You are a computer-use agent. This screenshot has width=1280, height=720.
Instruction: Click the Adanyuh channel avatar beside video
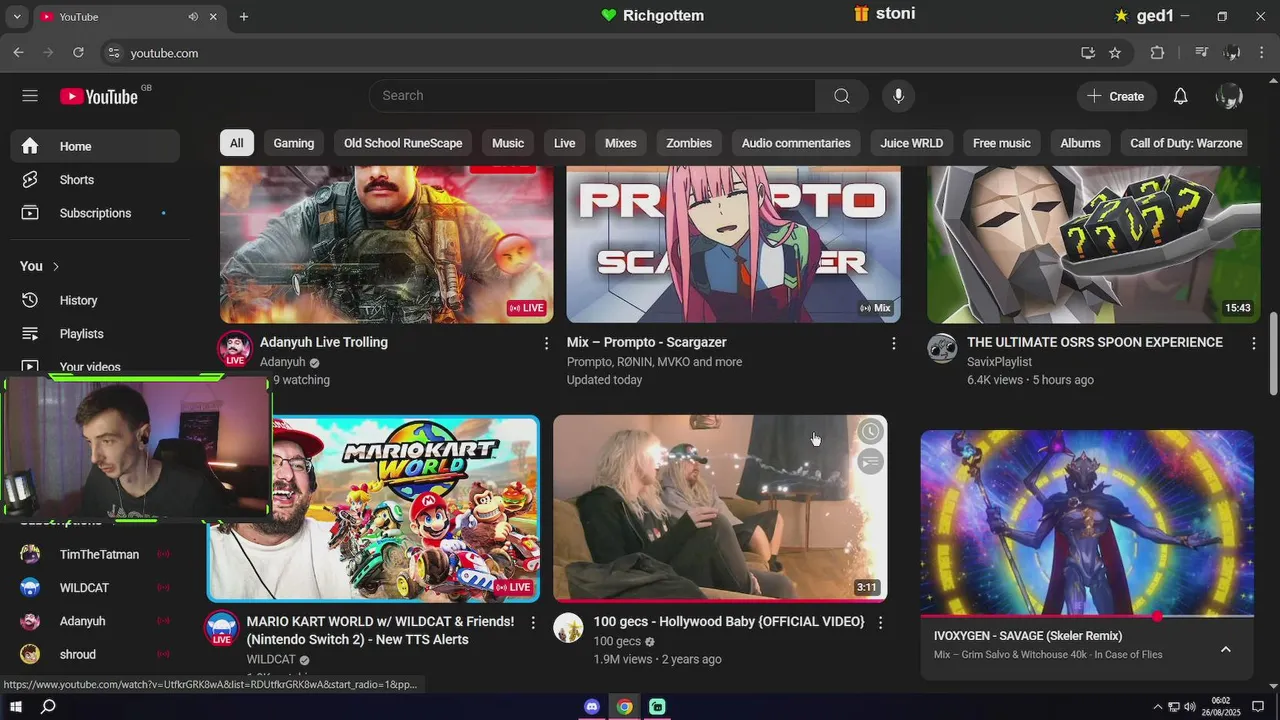pos(235,348)
